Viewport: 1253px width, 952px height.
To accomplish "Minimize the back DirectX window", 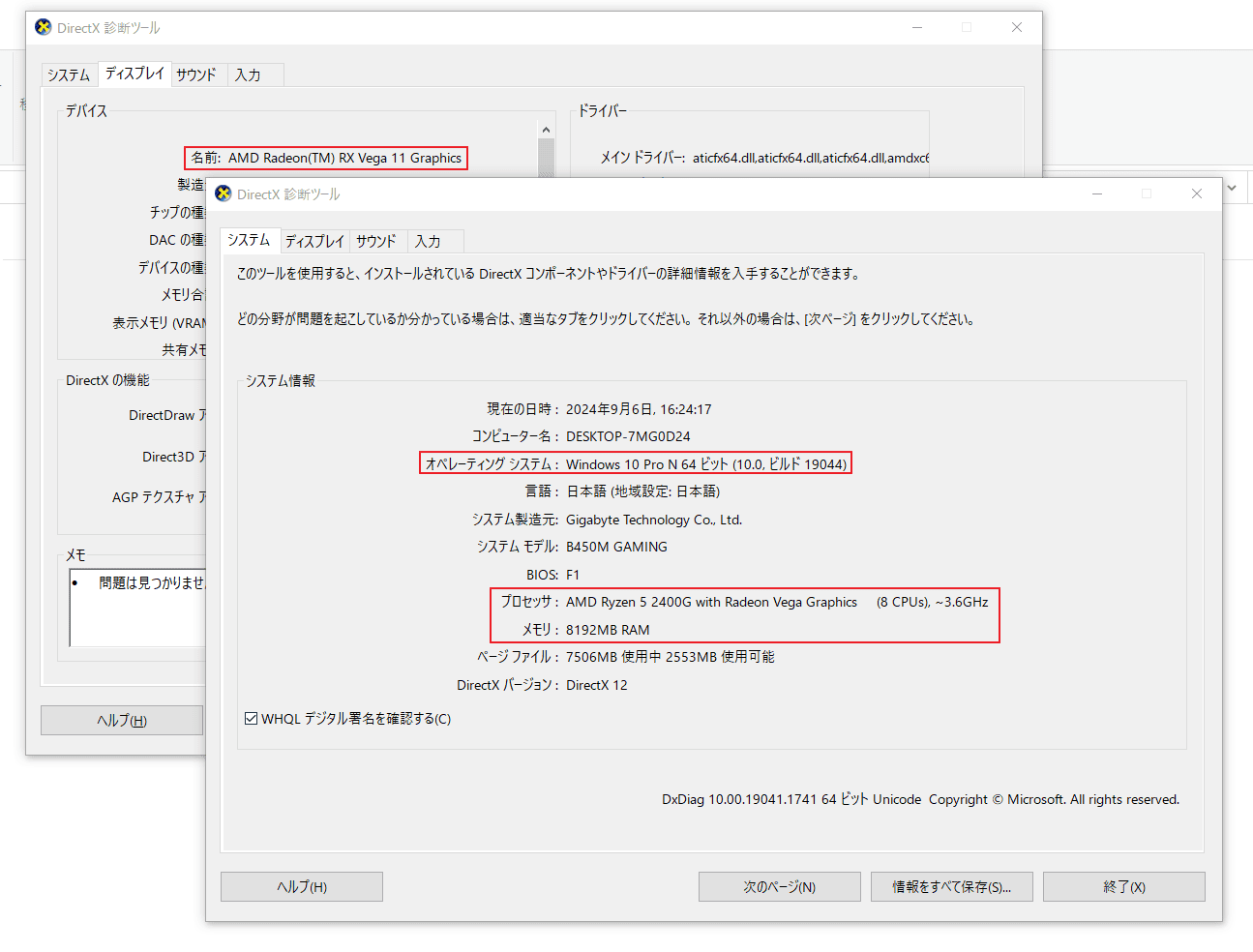I will (x=917, y=27).
